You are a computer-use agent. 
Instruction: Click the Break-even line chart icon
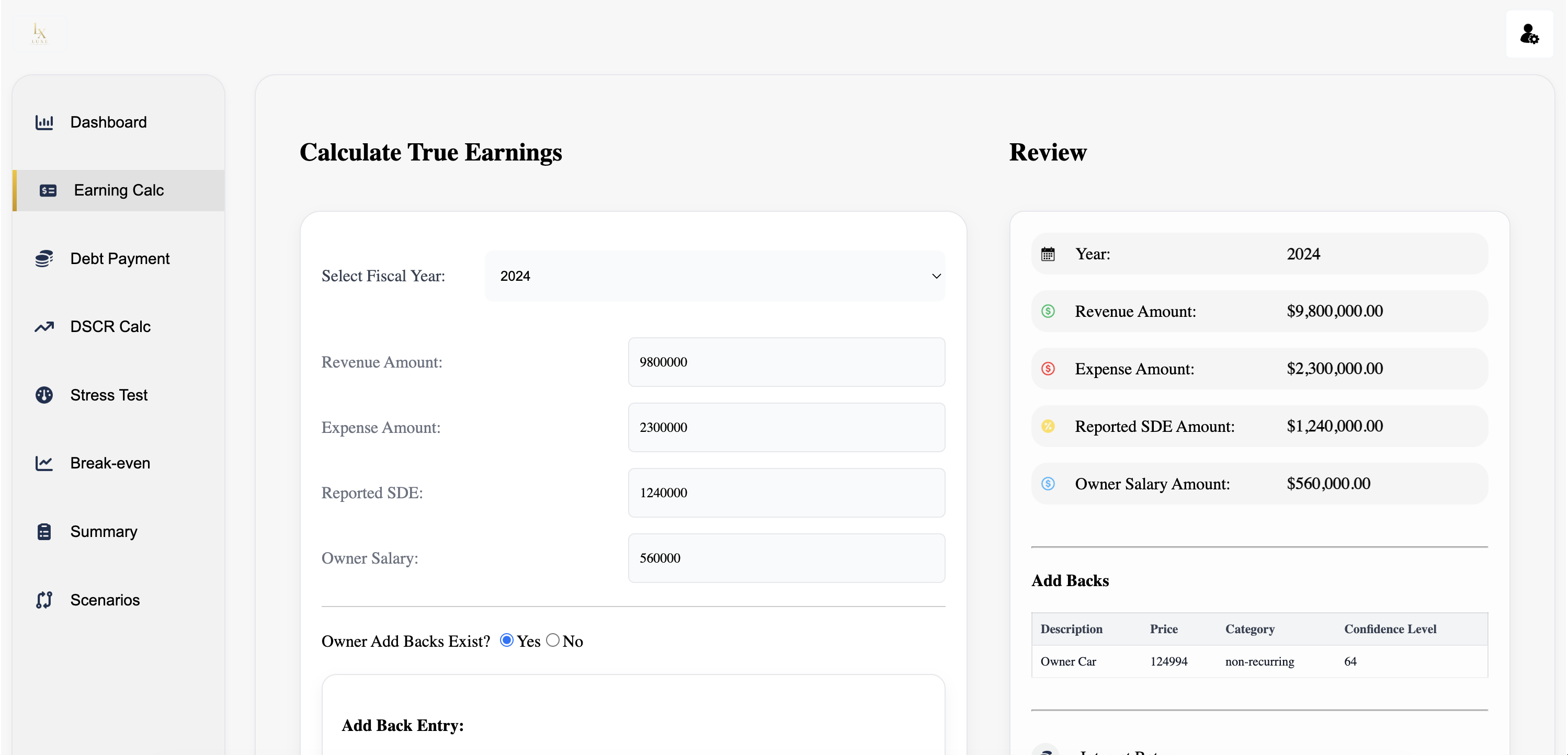[44, 463]
